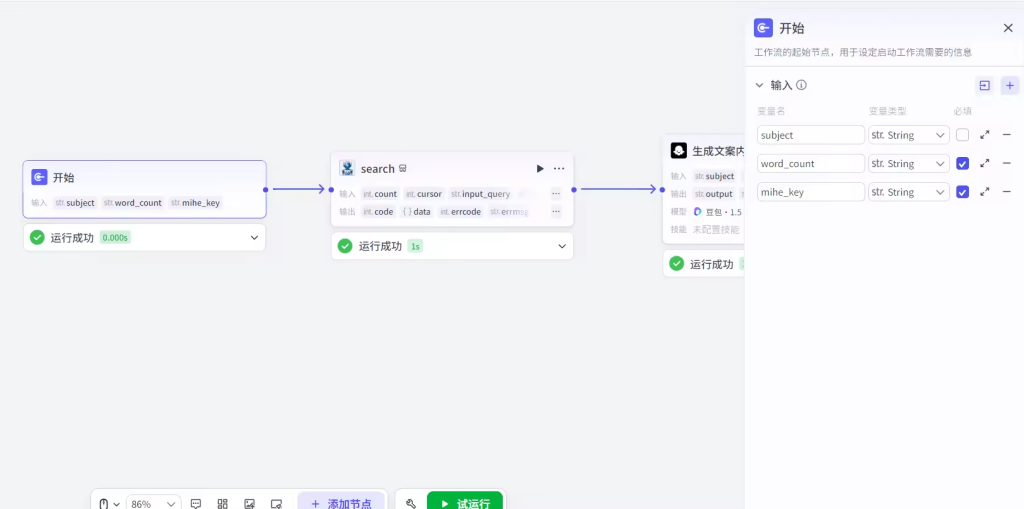Click the 添加节点 button
1024x509 pixels.
pyautogui.click(x=341, y=504)
